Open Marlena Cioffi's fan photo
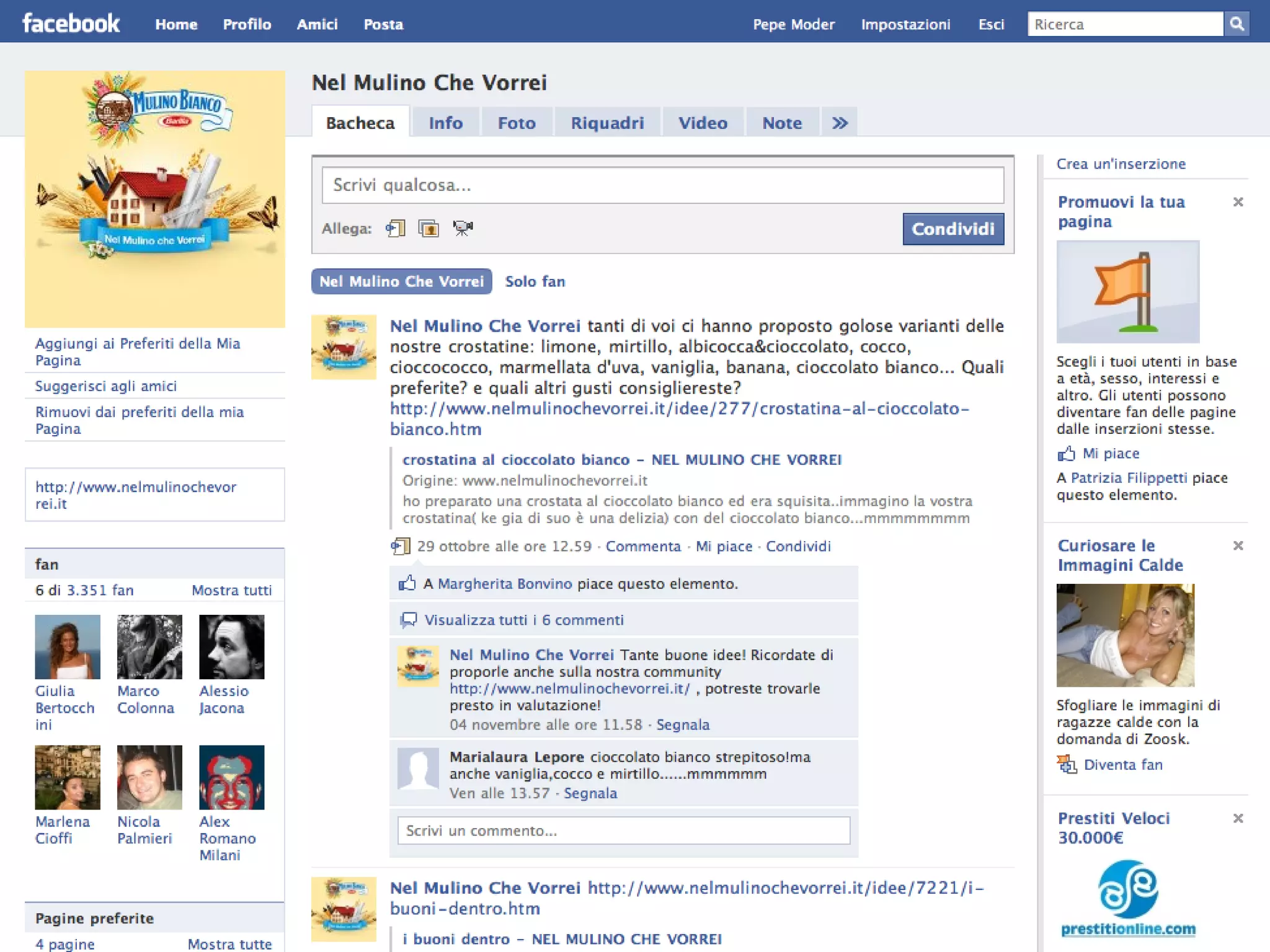The height and width of the screenshot is (952, 1270). 68,777
